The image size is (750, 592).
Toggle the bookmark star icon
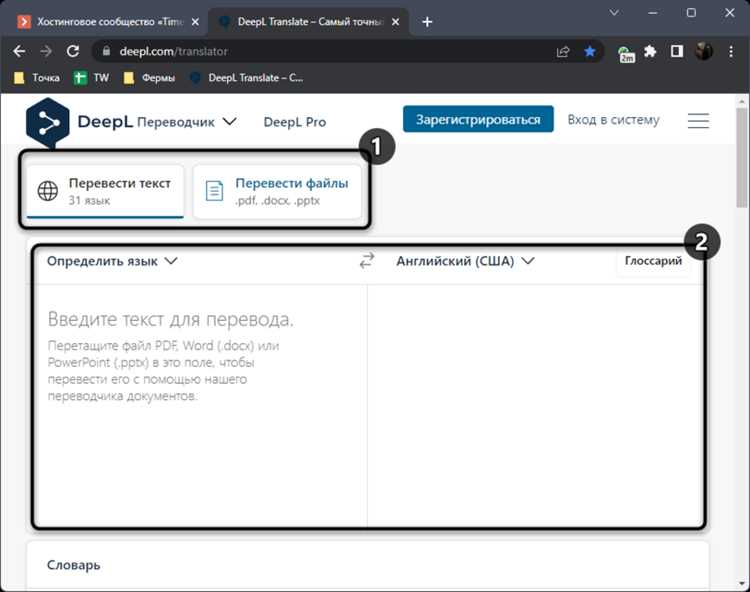(590, 51)
